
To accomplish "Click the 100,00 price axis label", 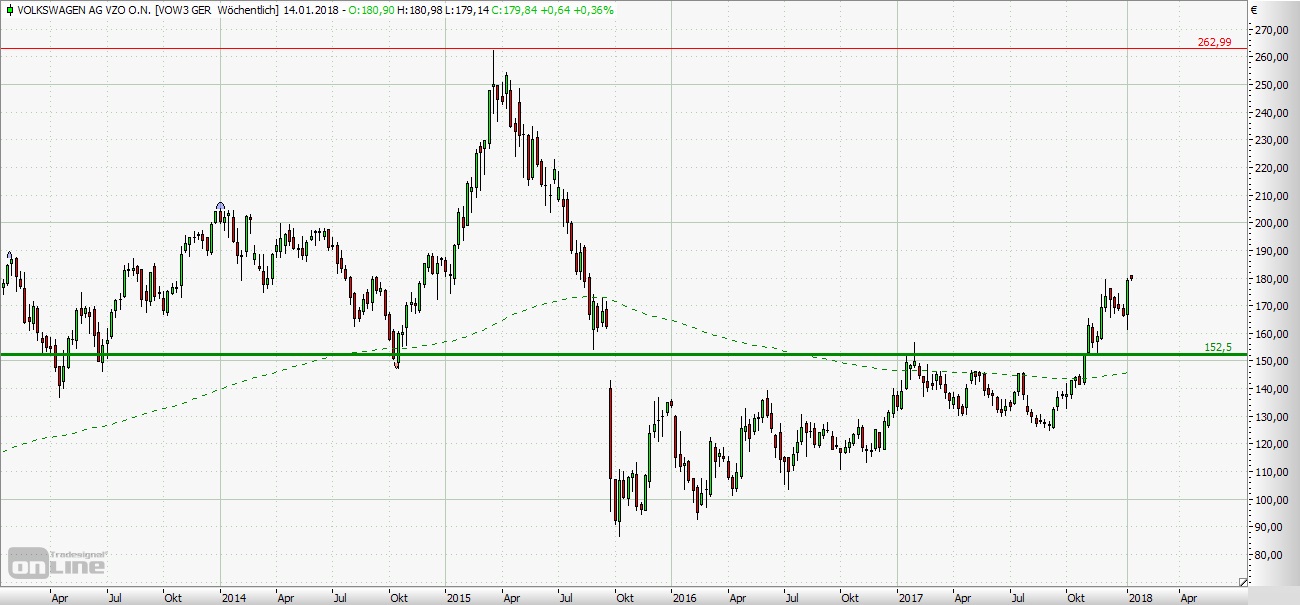I will point(1269,500).
